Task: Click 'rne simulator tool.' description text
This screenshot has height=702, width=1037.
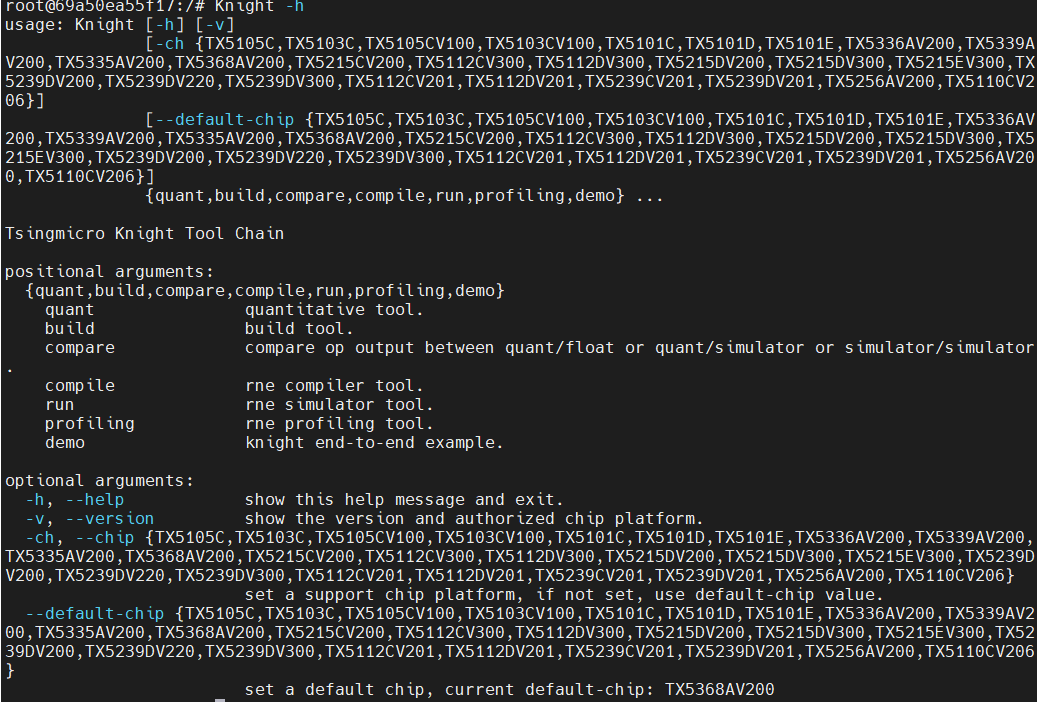Action: tap(339, 405)
